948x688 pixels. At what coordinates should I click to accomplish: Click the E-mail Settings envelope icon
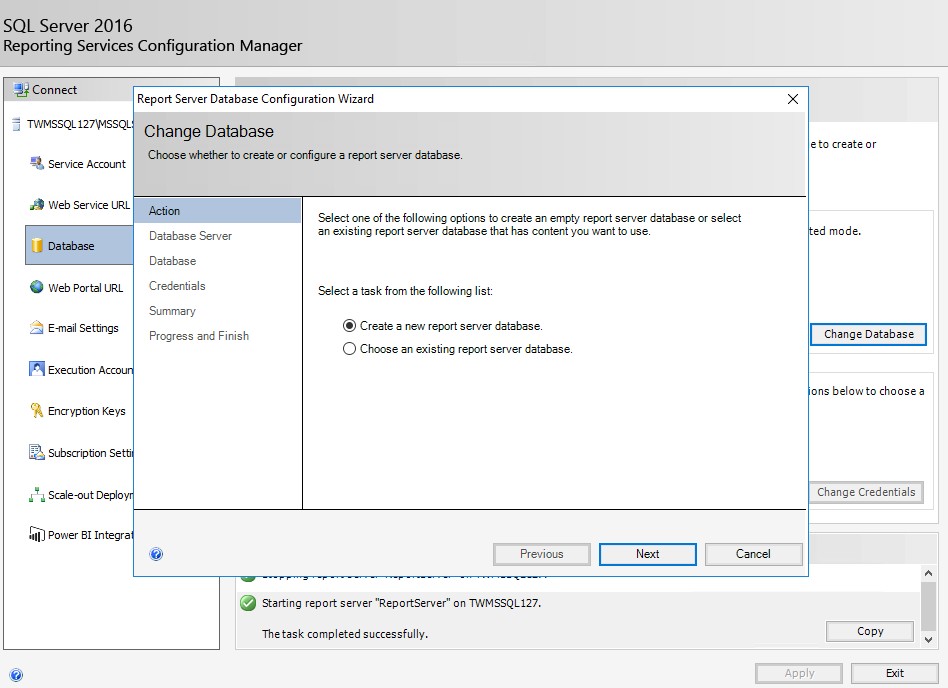(37, 328)
